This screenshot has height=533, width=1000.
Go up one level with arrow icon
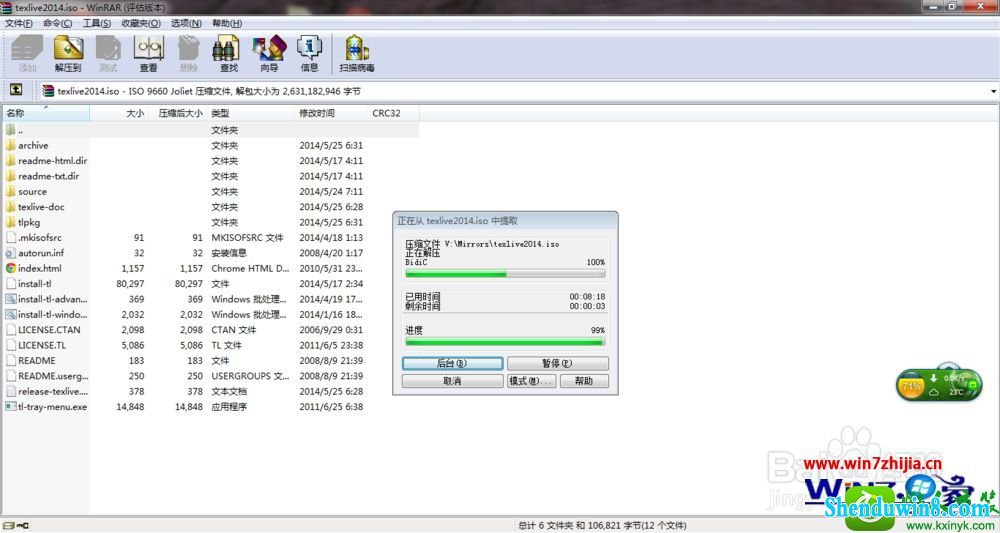coord(16,90)
